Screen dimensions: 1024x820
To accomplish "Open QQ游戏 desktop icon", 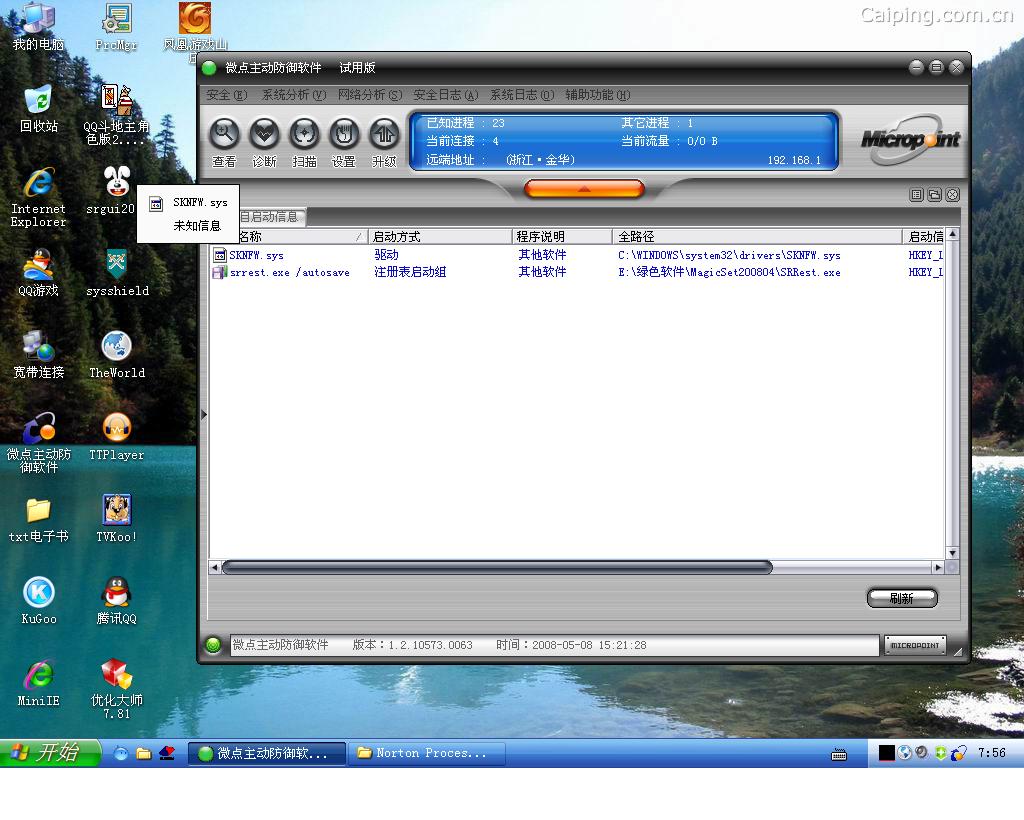I will (39, 273).
